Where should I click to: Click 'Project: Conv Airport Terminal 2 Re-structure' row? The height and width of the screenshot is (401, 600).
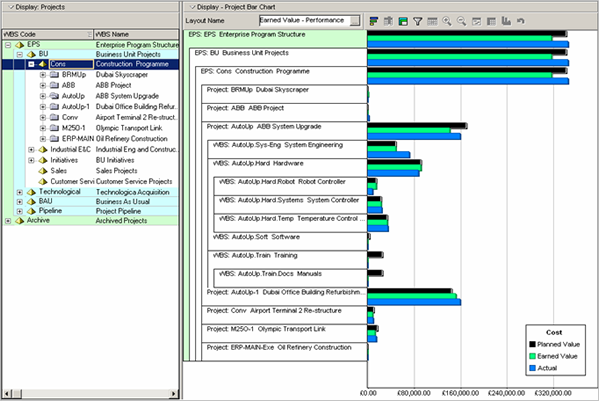point(284,315)
